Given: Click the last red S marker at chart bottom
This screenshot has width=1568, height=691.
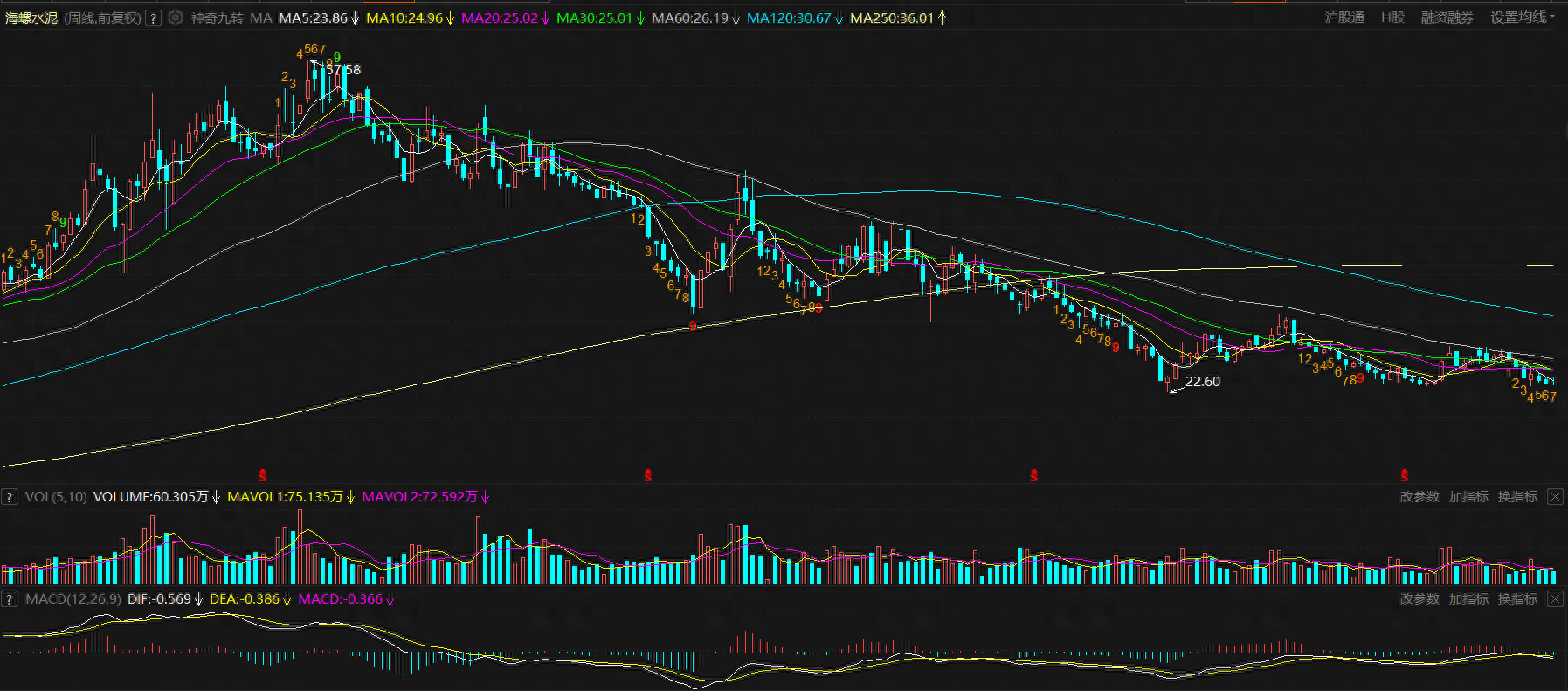Looking at the screenshot, I should point(1404,476).
